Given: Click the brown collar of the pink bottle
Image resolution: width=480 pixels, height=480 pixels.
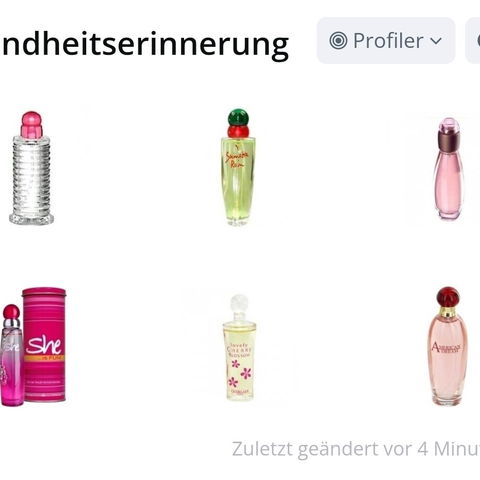Looking at the screenshot, I should (x=449, y=137).
